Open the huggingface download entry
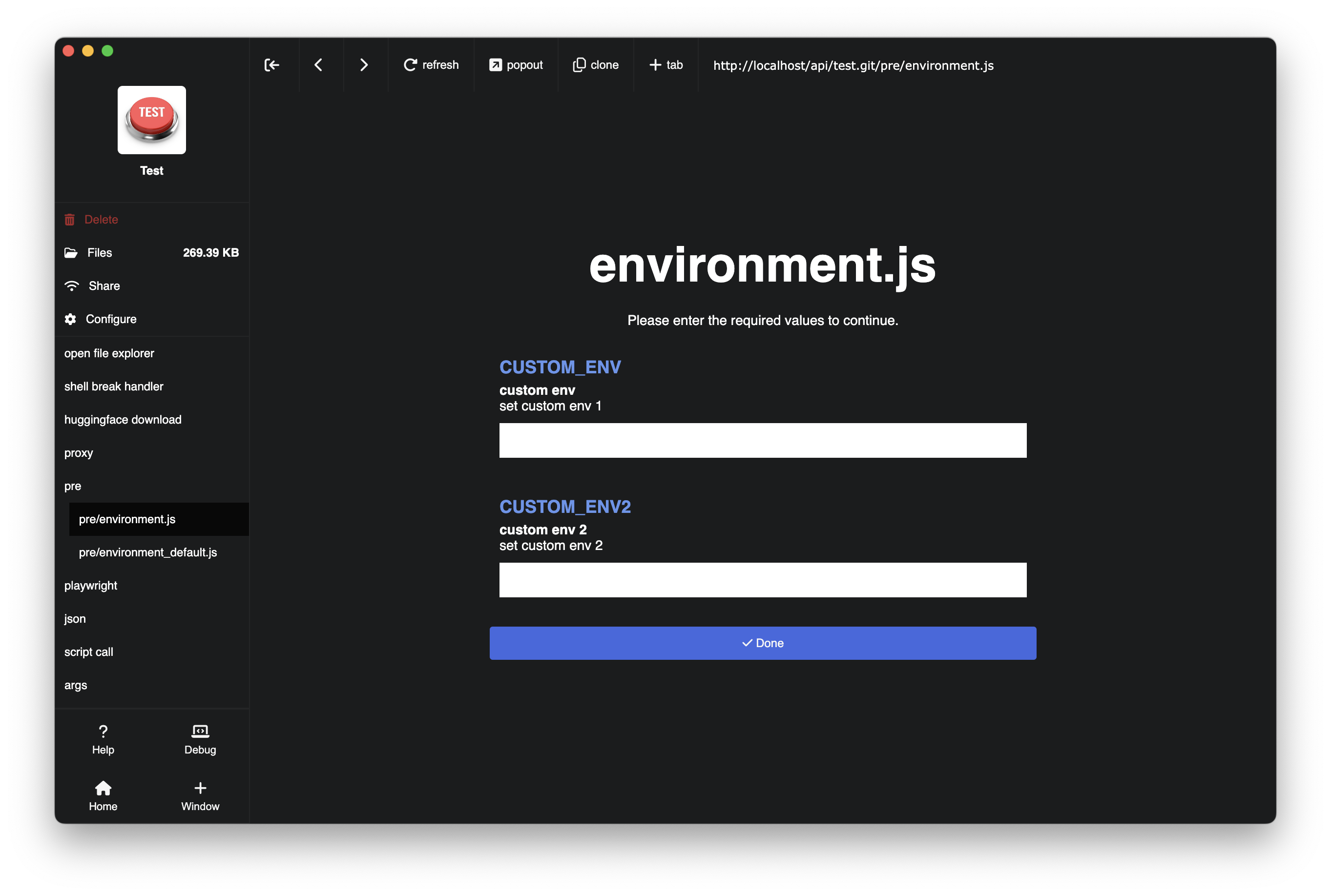Screen dimensions: 1331x896 click(x=123, y=419)
